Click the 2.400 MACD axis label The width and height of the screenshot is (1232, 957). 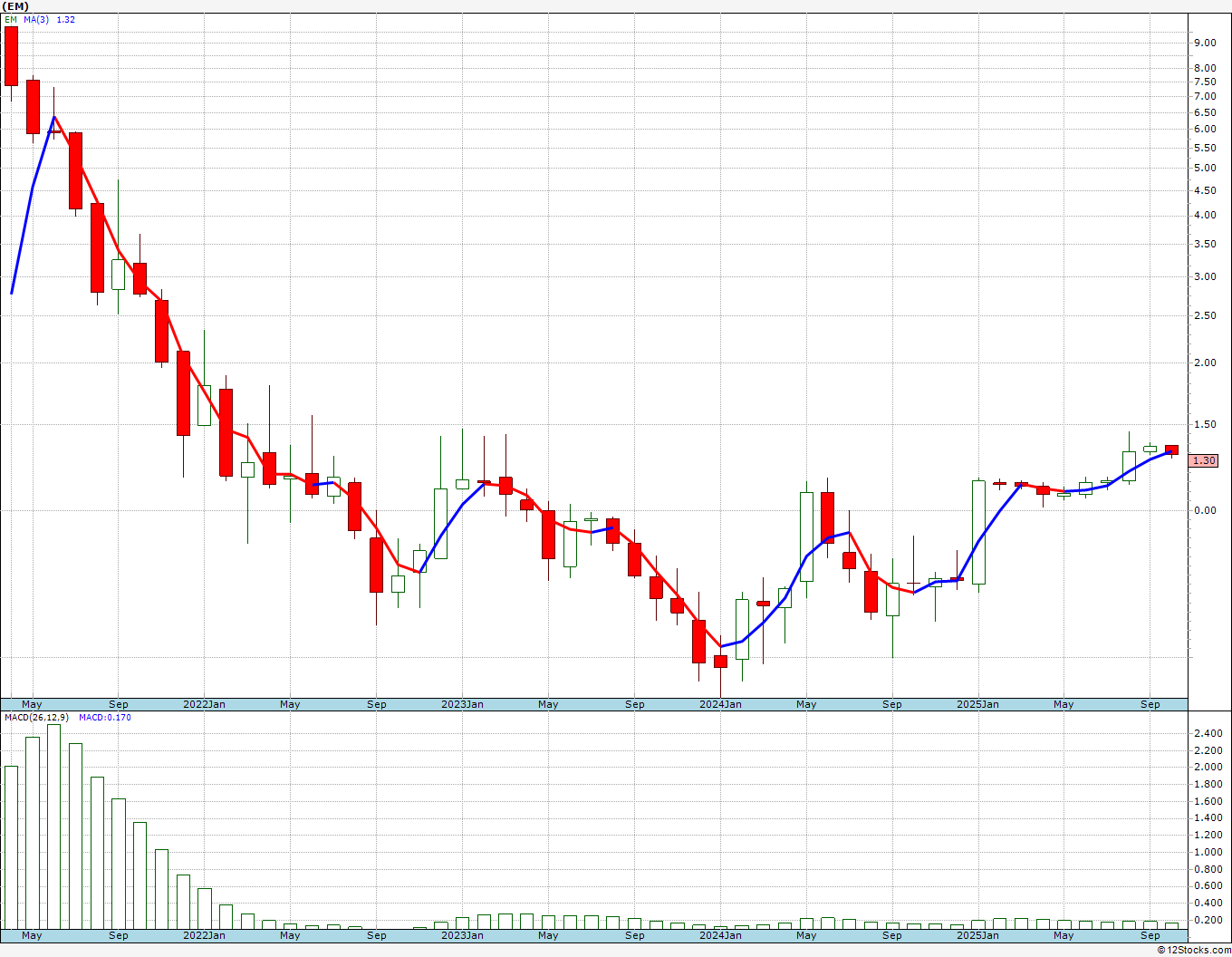point(1207,733)
